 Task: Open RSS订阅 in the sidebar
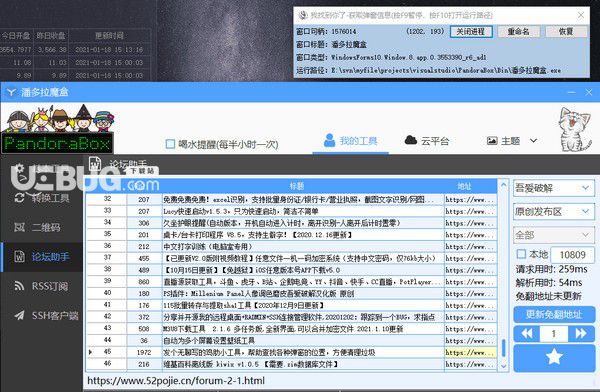(x=42, y=286)
